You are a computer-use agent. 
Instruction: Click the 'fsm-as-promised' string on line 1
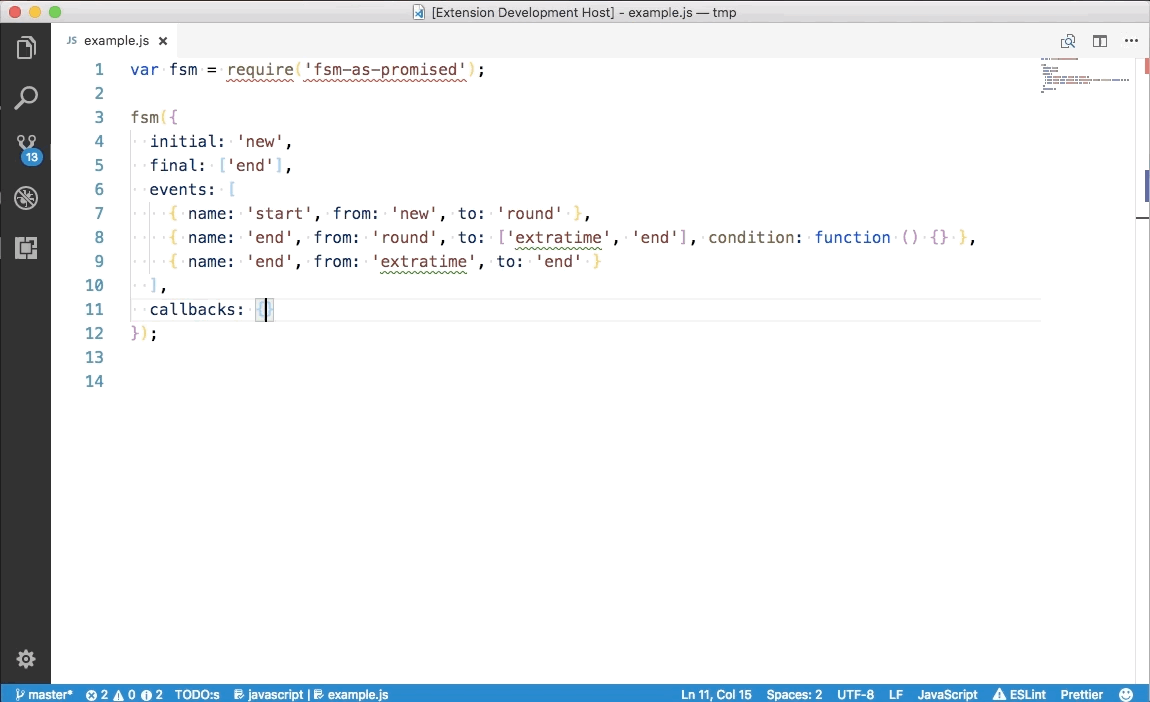click(385, 70)
